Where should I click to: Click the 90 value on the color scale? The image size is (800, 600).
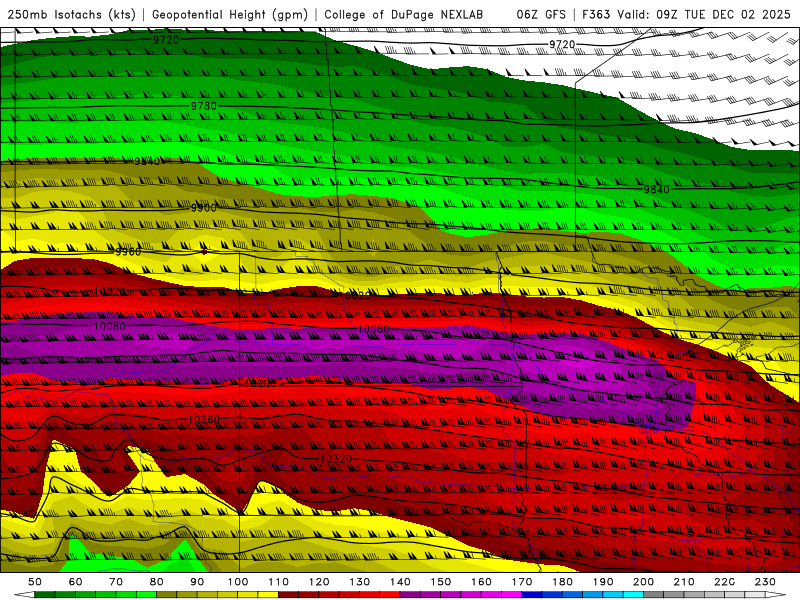(x=197, y=582)
